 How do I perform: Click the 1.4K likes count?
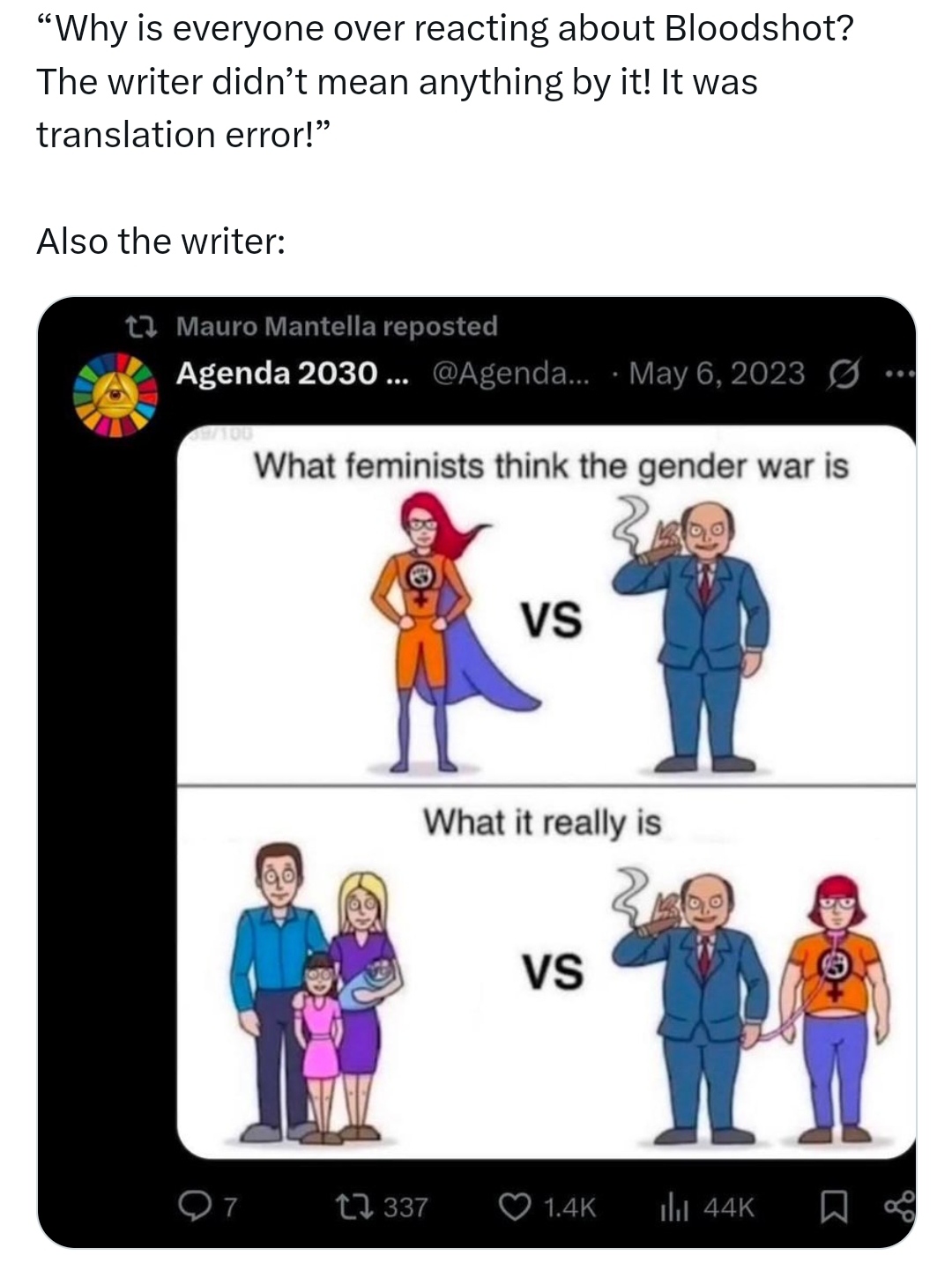[x=569, y=1207]
